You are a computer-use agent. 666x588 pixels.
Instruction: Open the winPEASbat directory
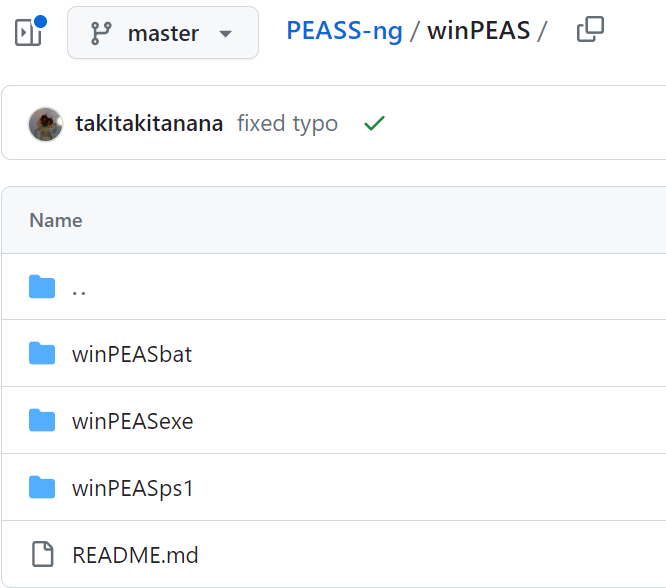132,354
